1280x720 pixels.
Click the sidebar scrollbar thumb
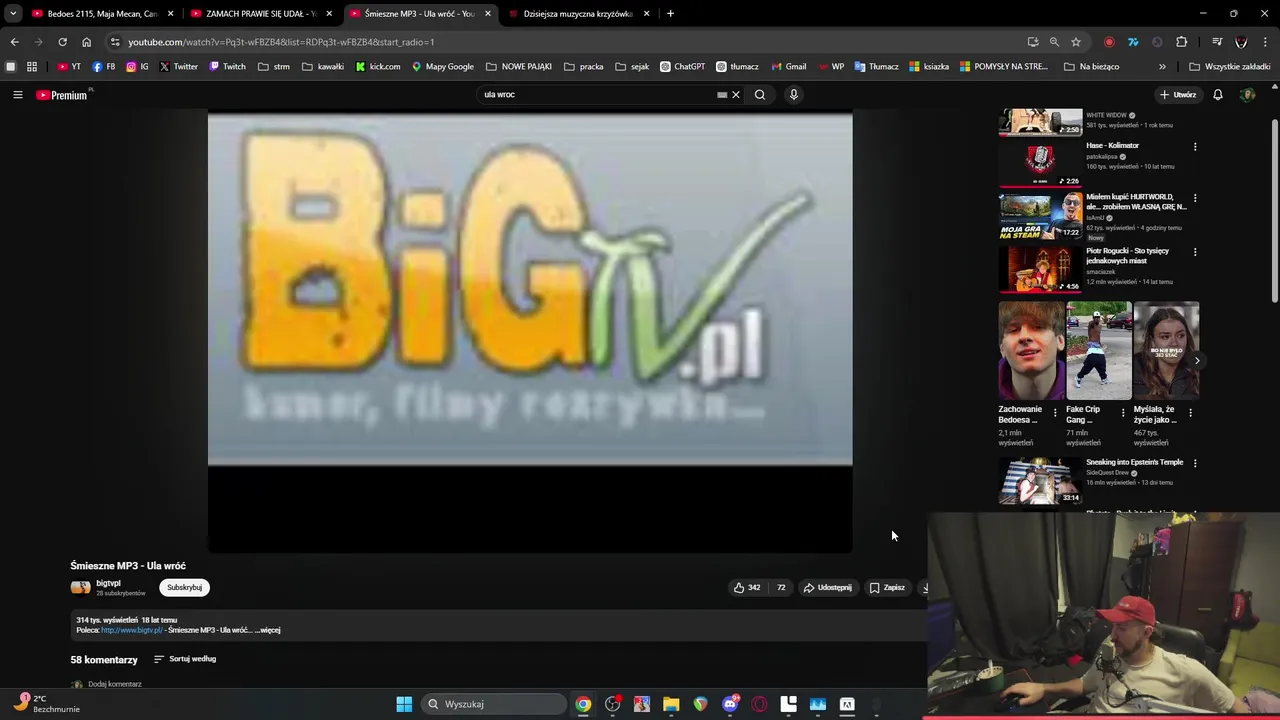click(1274, 210)
